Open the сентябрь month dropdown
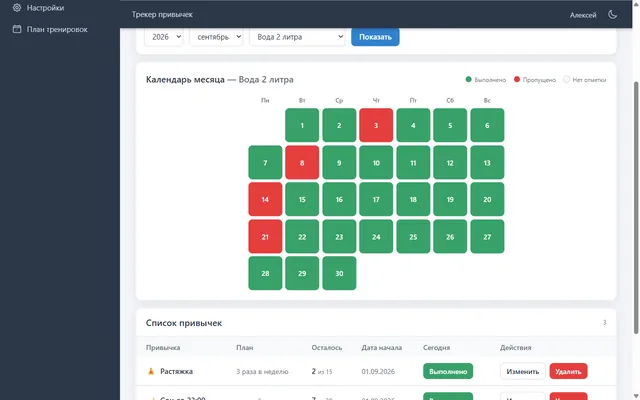The image size is (640, 400). [x=216, y=37]
